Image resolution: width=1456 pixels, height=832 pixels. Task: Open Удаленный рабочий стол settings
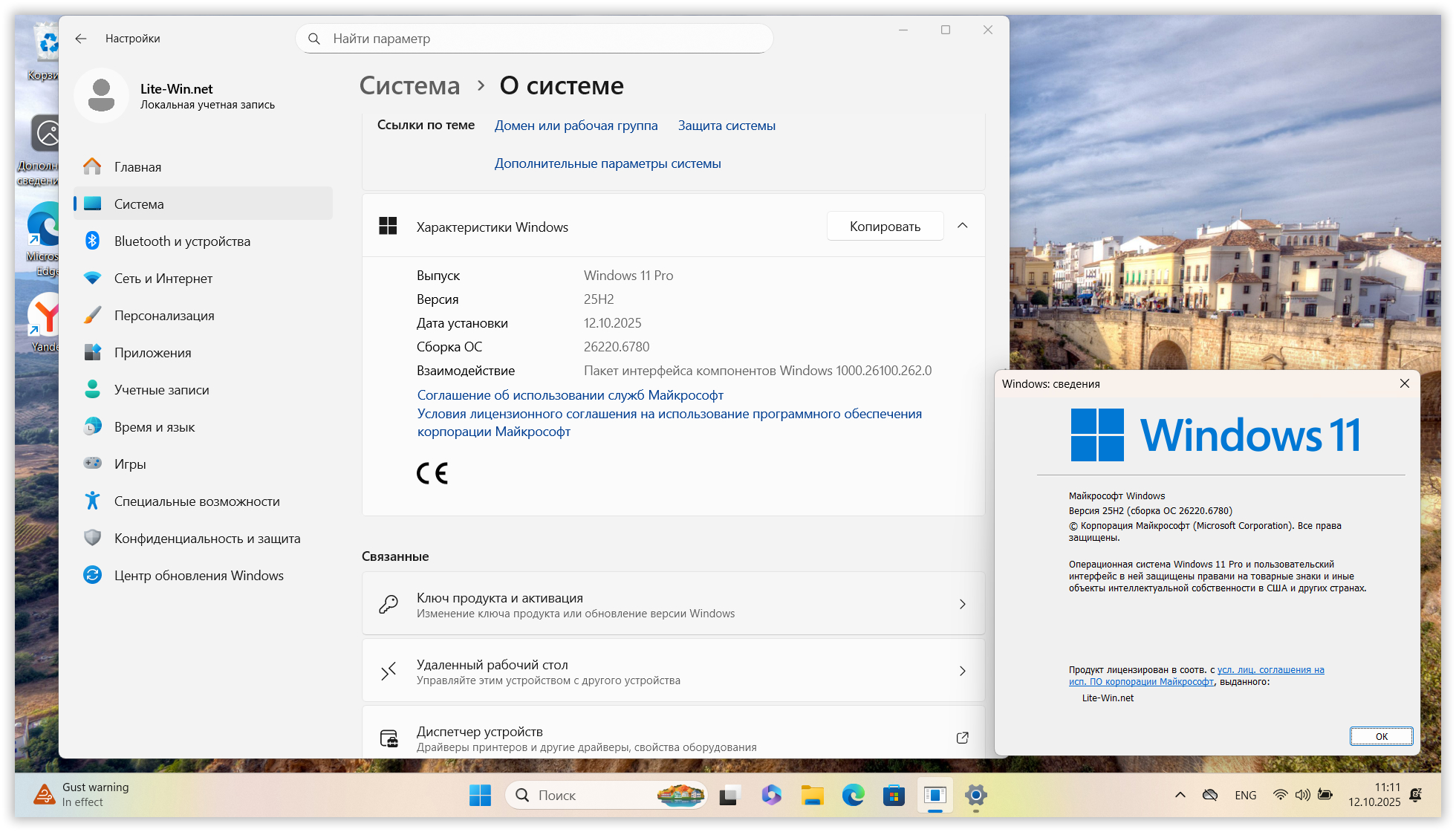(673, 671)
